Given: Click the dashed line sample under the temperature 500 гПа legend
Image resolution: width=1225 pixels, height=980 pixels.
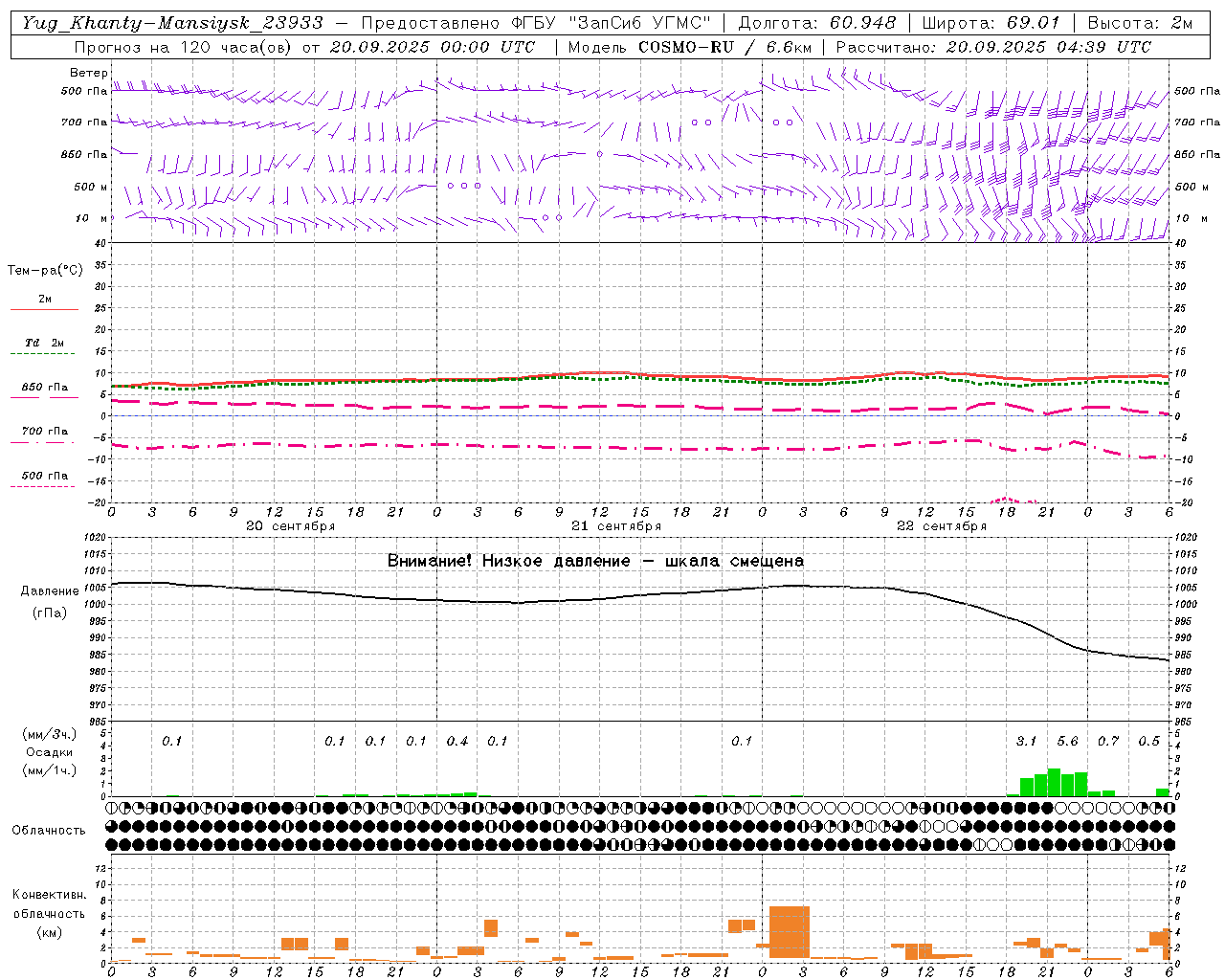Looking at the screenshot, I should (42, 486).
